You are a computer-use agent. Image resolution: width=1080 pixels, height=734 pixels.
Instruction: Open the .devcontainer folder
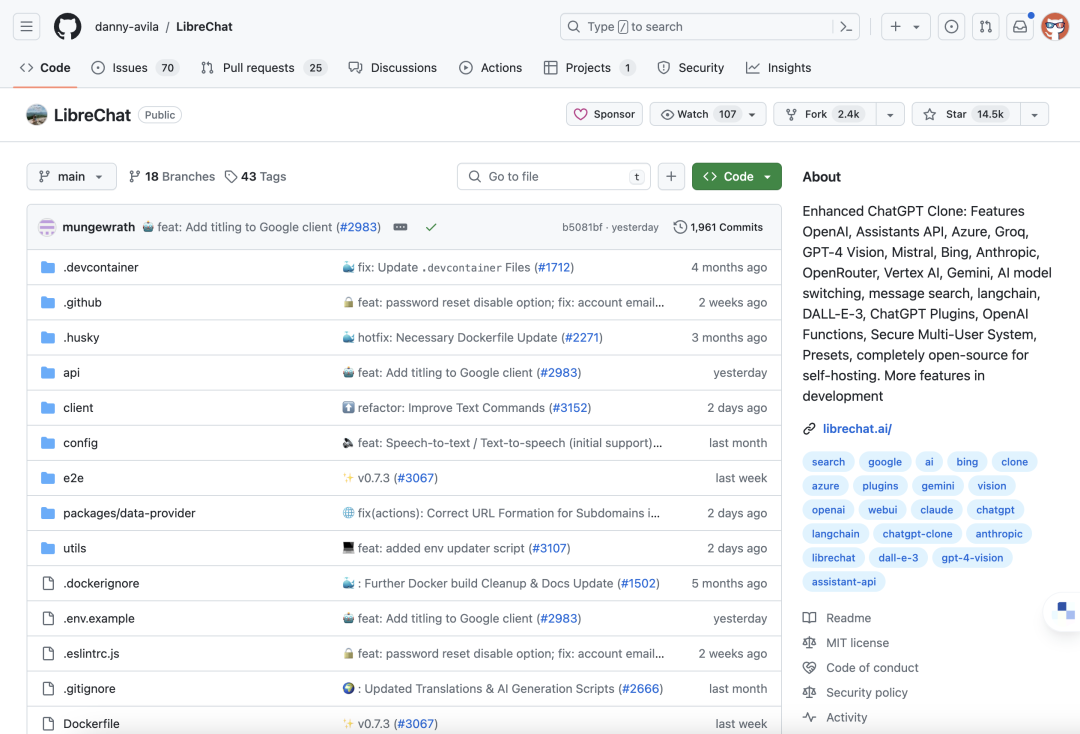(x=101, y=267)
